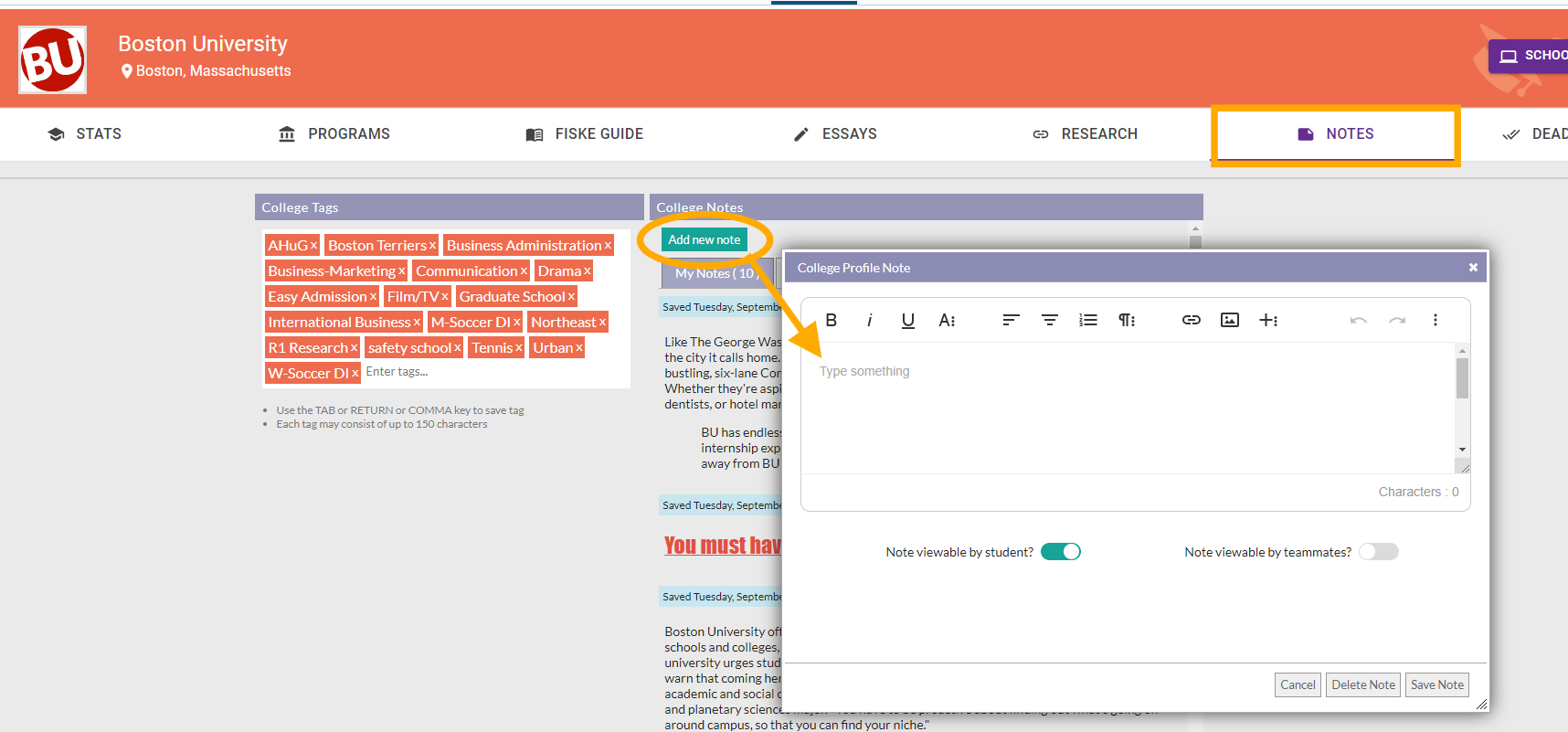Remove the Easy Admission tag
Viewport: 1568px width, 732px height.
(x=373, y=297)
